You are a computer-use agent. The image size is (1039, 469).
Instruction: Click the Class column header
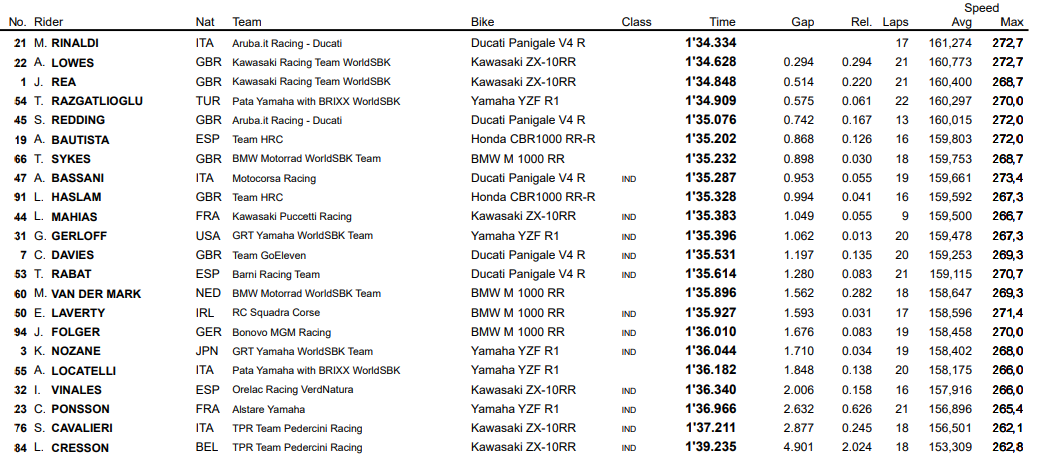pyautogui.click(x=636, y=21)
